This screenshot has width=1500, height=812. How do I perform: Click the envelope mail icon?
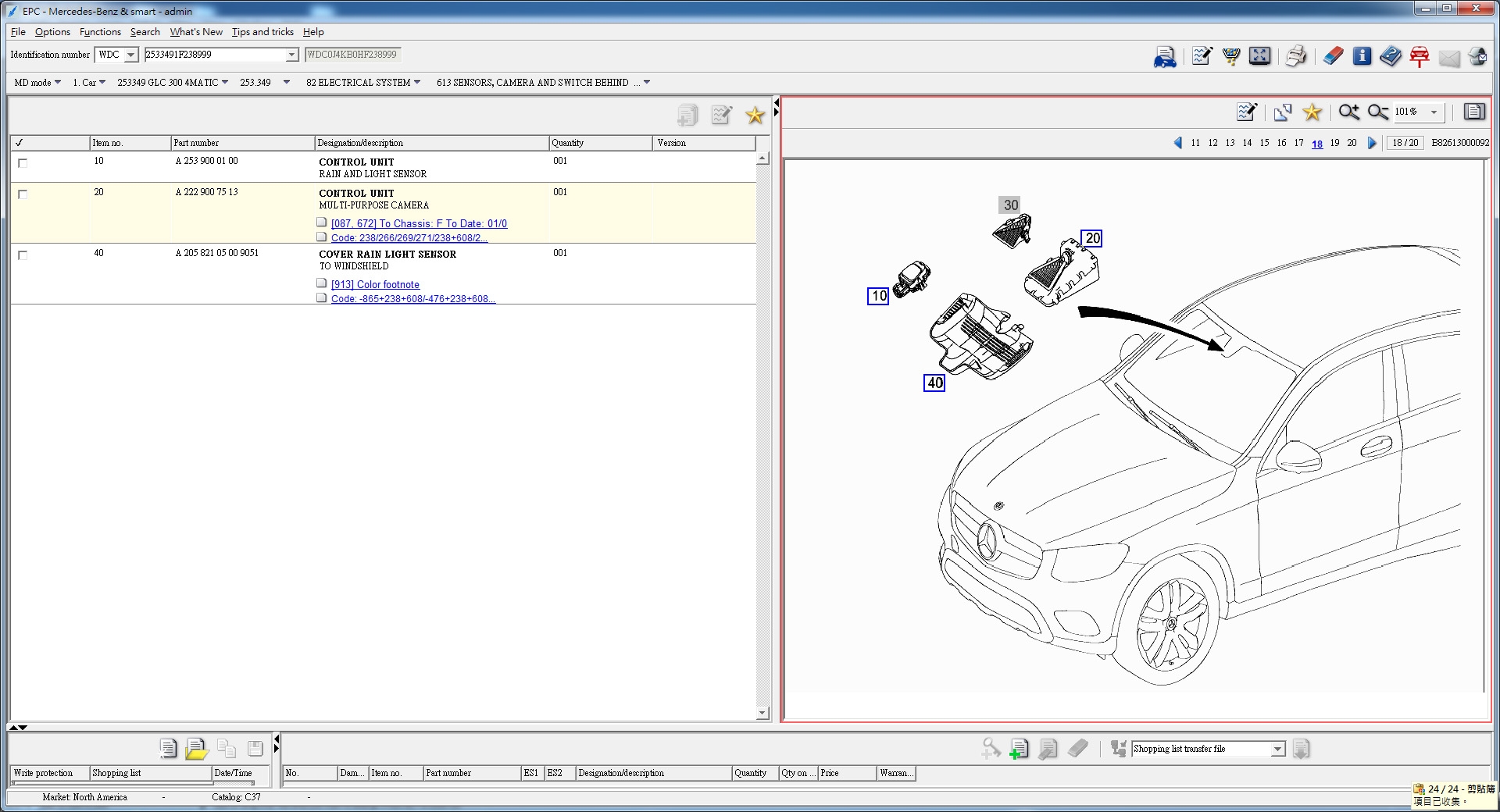1449,58
